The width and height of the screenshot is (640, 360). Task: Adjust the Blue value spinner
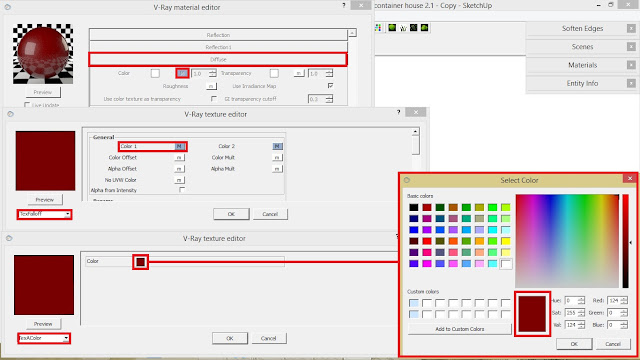pos(624,325)
